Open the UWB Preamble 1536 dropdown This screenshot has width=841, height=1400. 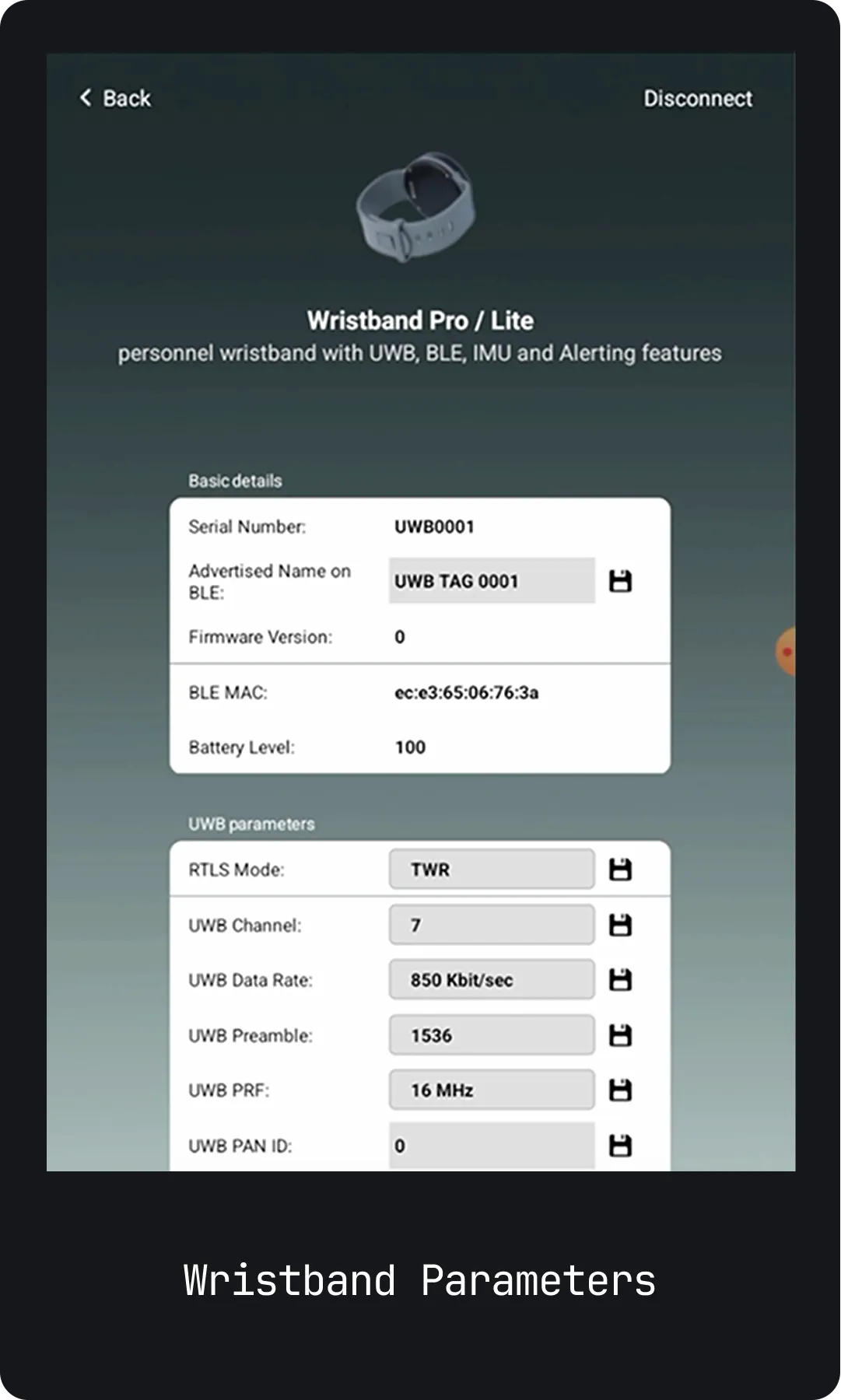point(492,1036)
